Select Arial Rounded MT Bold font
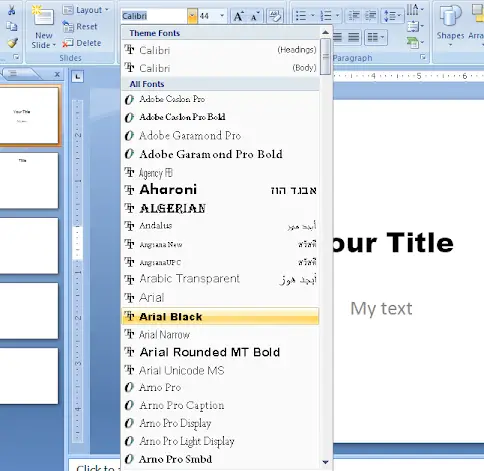This screenshot has width=484, height=471. 220,352
